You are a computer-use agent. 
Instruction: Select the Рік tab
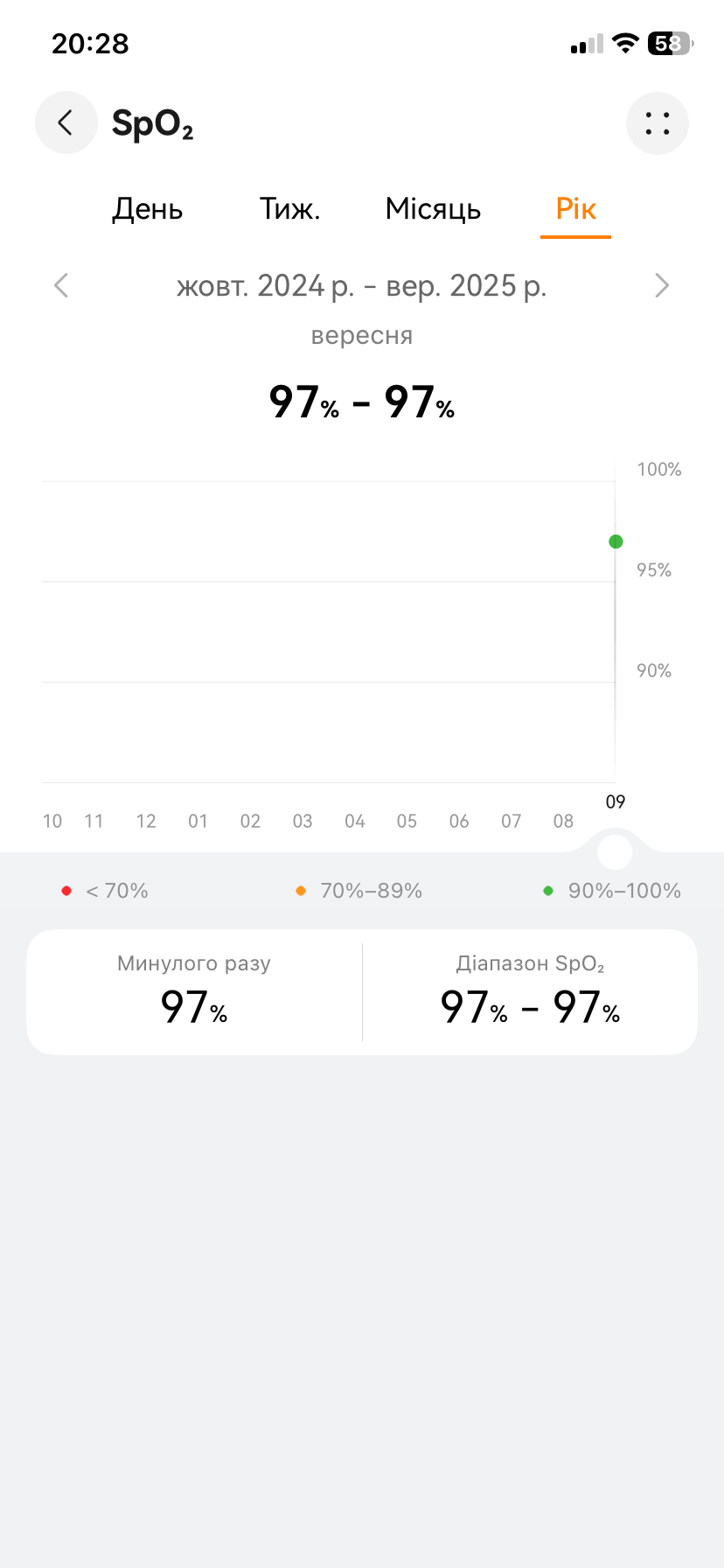575,209
